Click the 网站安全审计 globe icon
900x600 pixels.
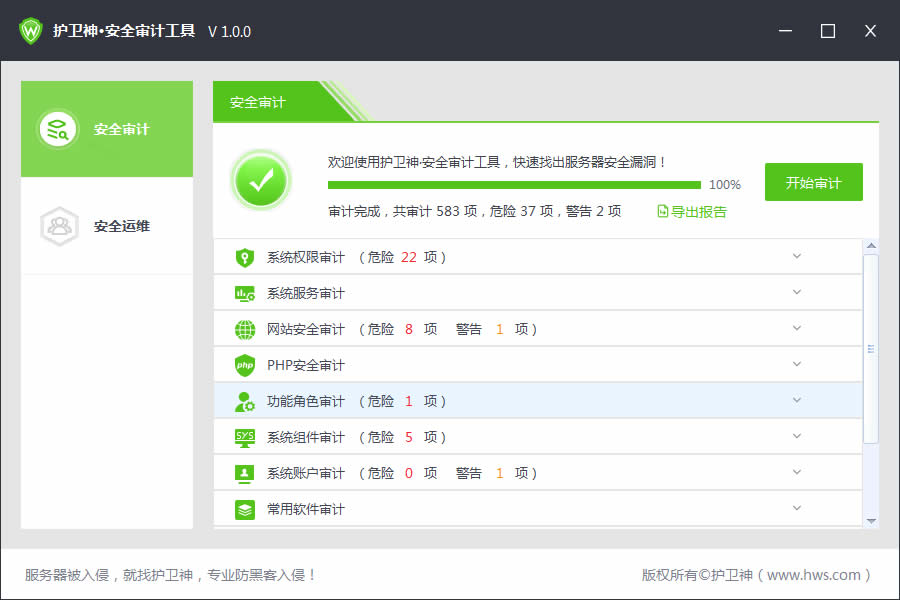pos(245,330)
